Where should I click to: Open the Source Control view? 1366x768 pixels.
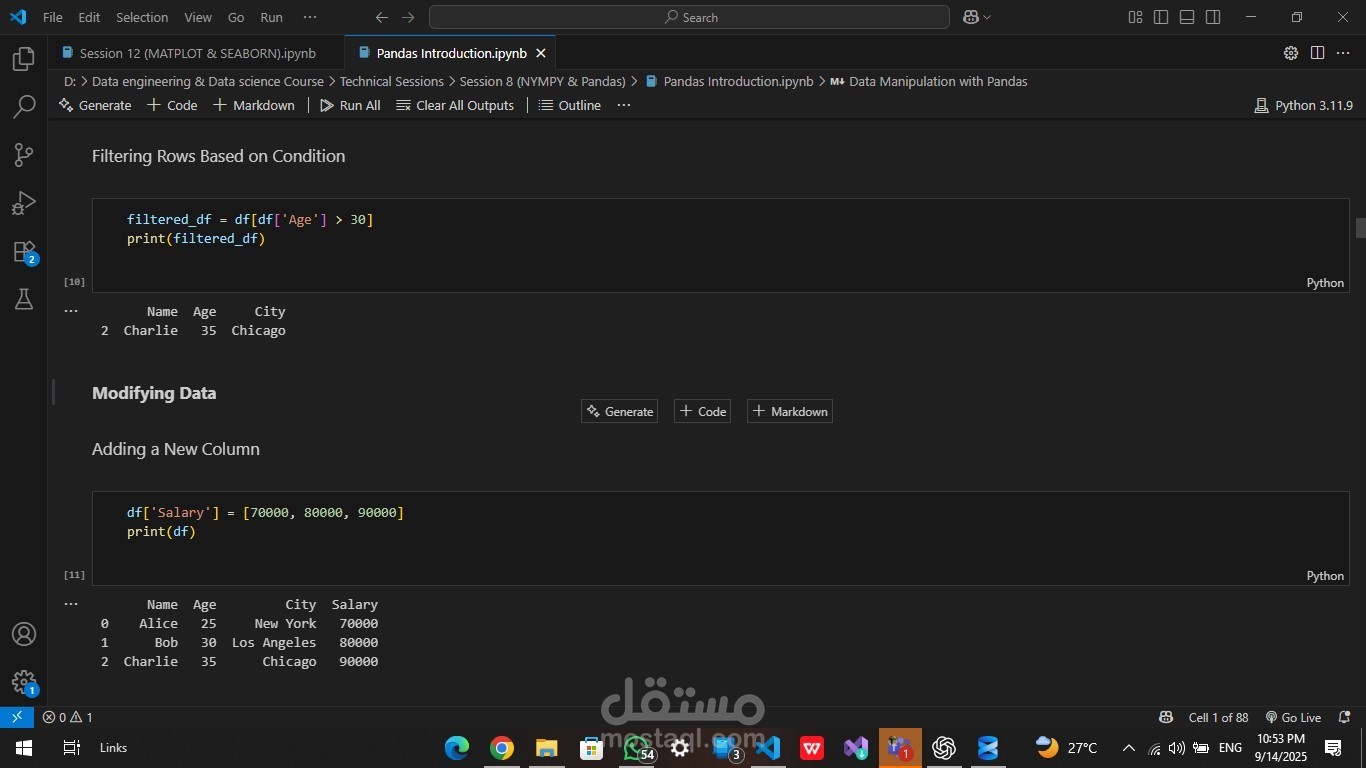pyautogui.click(x=24, y=155)
